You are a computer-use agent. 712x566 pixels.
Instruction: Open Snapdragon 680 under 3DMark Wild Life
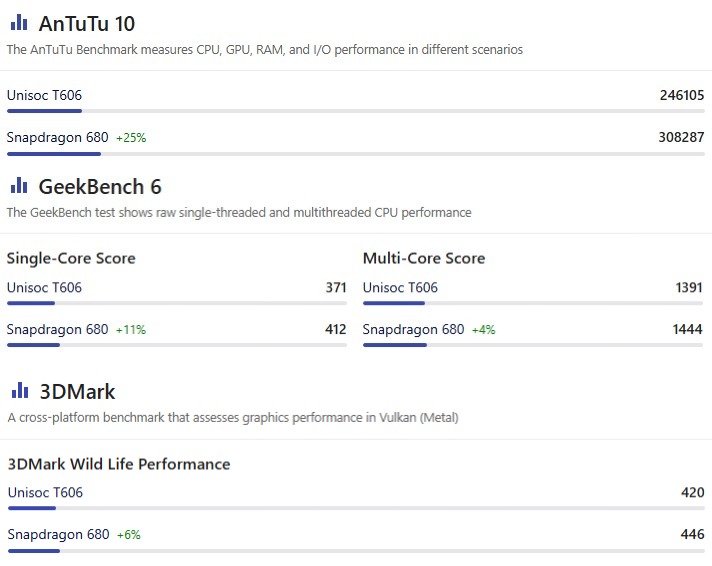tap(58, 534)
